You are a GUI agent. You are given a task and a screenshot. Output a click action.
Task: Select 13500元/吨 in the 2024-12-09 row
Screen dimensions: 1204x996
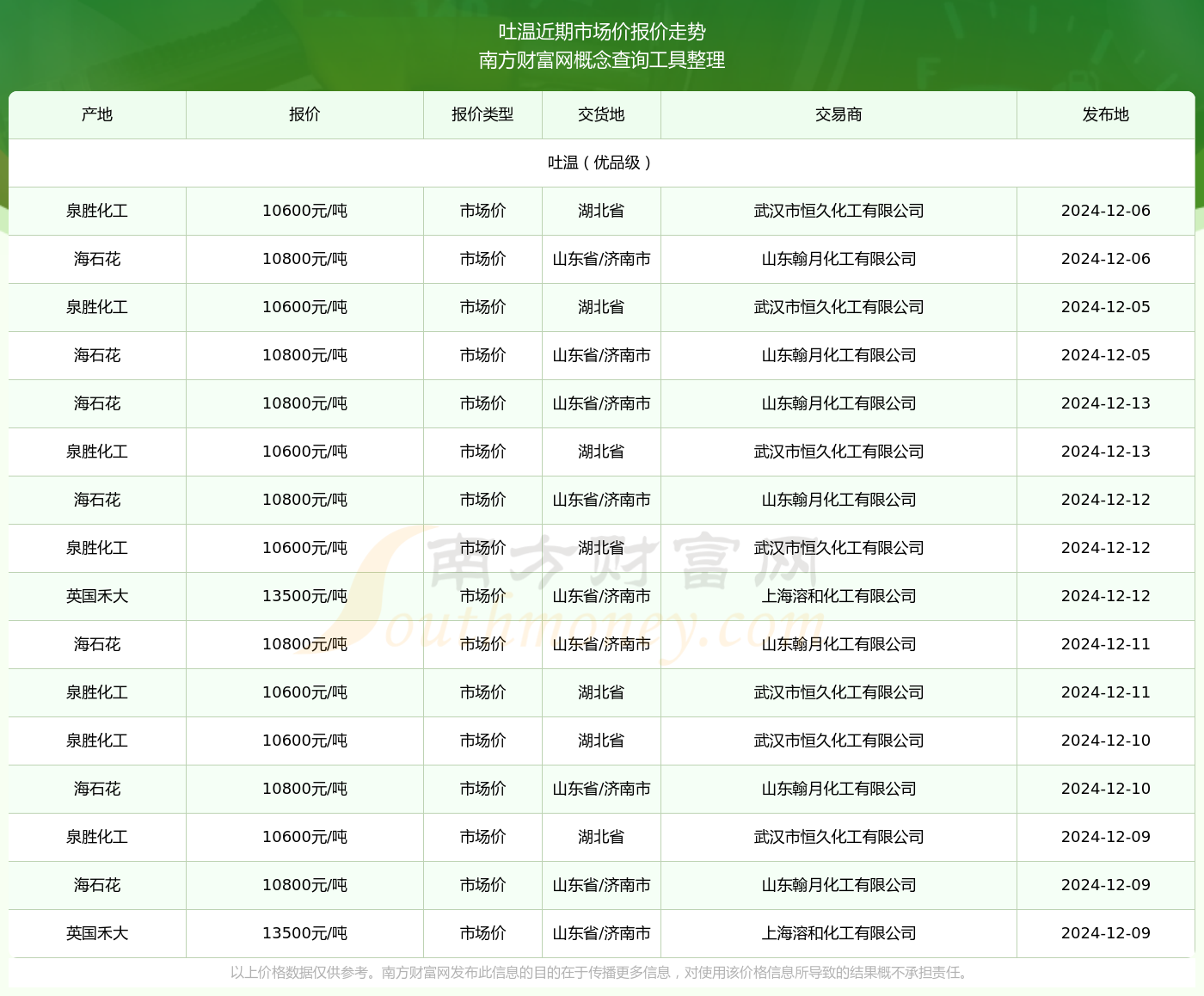tap(304, 933)
